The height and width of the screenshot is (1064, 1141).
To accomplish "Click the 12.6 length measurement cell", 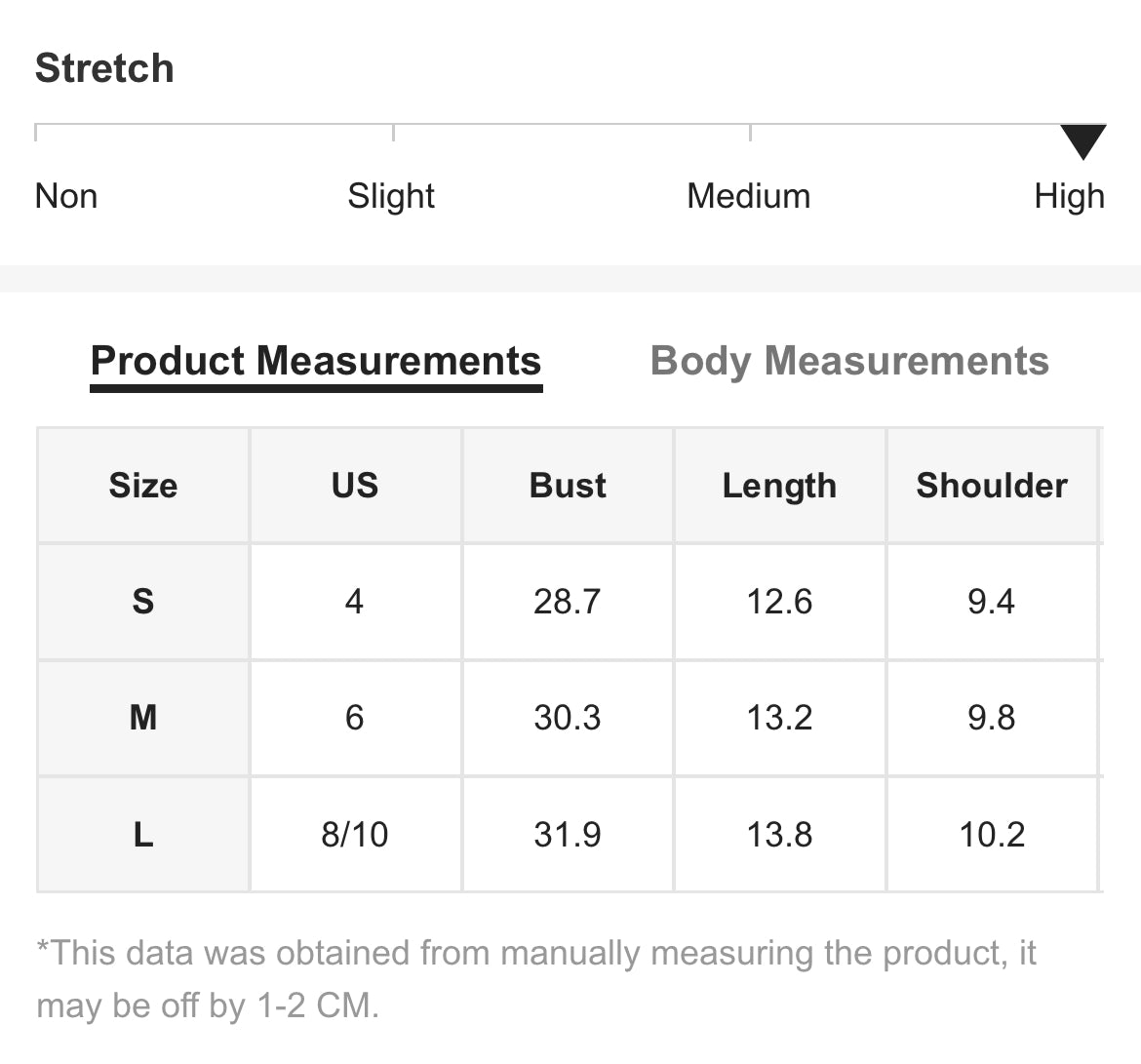I will pyautogui.click(x=779, y=602).
